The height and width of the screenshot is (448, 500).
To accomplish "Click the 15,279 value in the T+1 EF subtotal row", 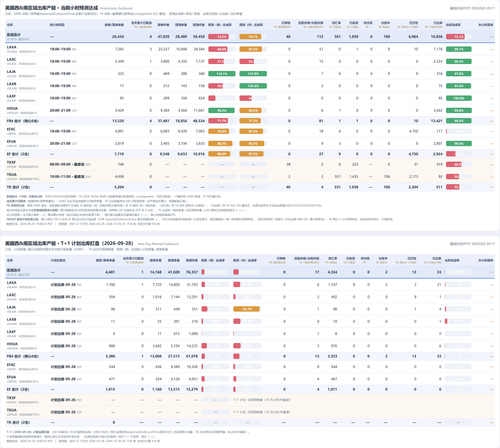I will pos(192,389).
